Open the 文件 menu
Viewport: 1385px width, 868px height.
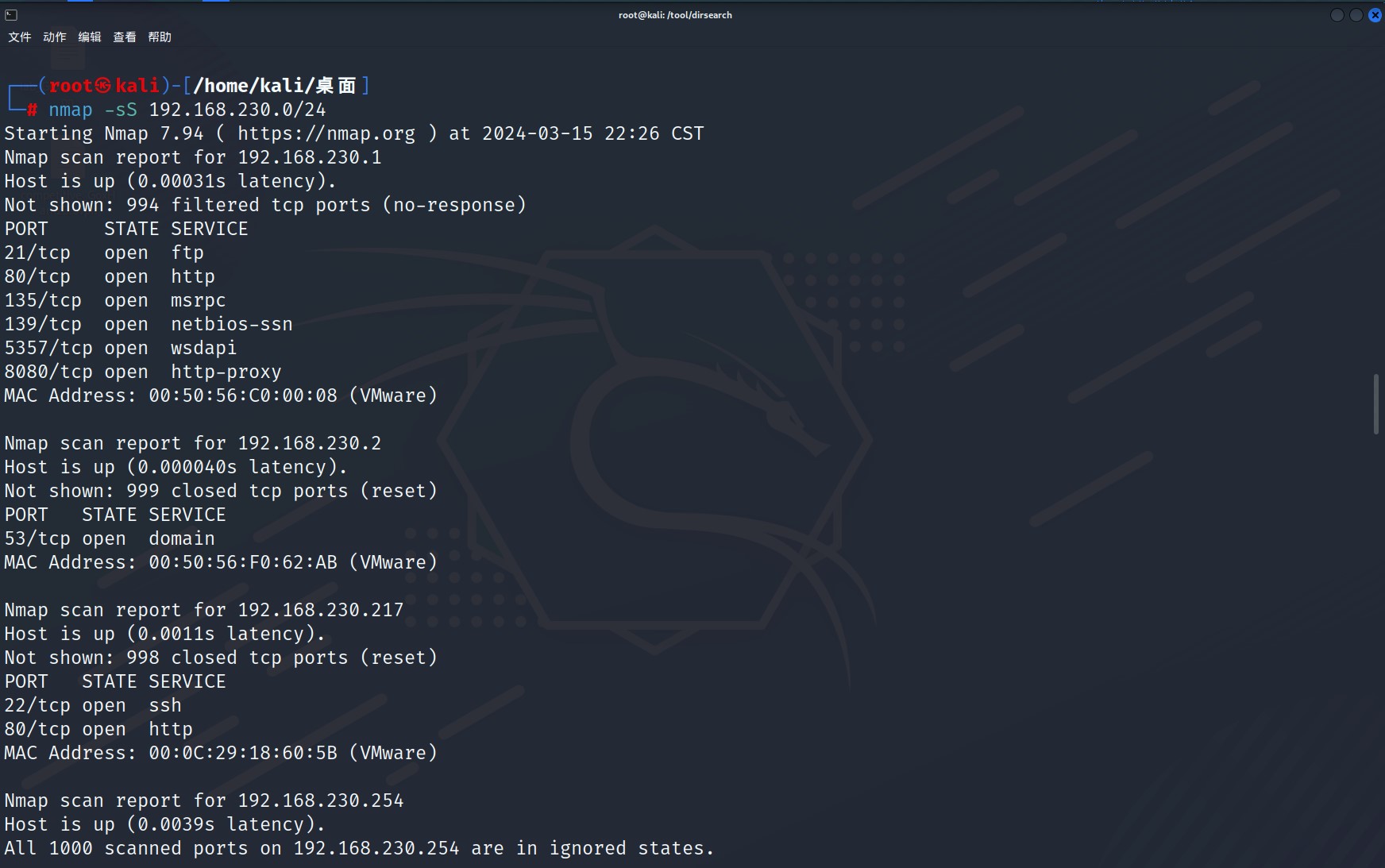tap(20, 37)
